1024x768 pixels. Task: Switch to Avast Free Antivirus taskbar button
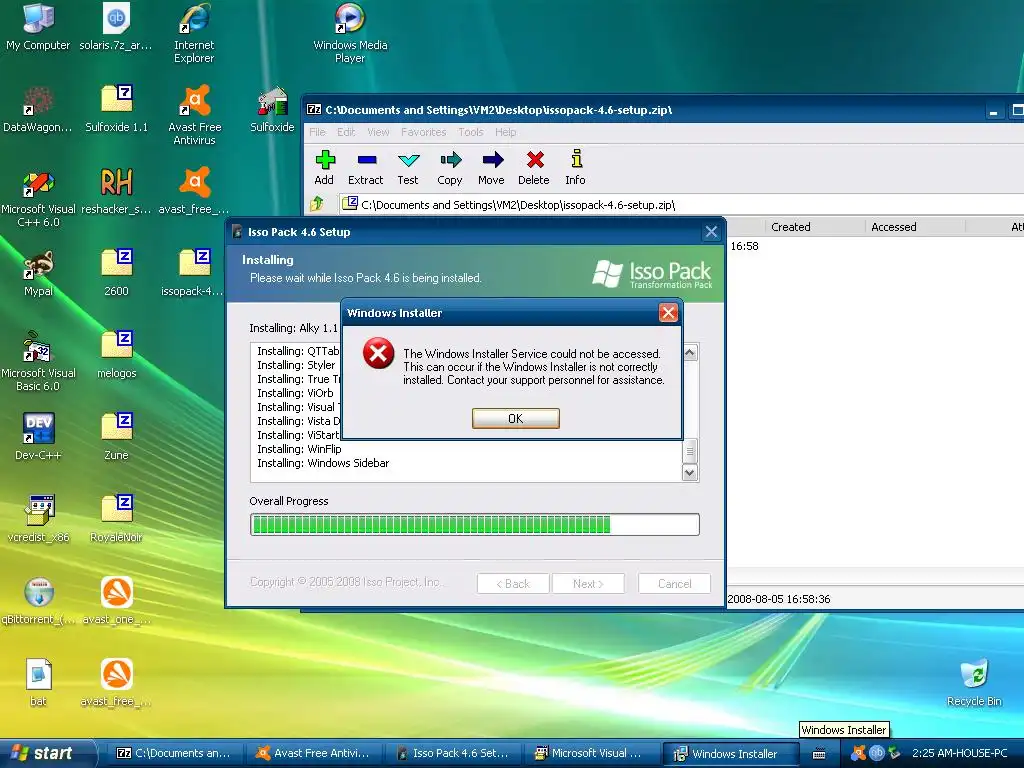click(313, 754)
